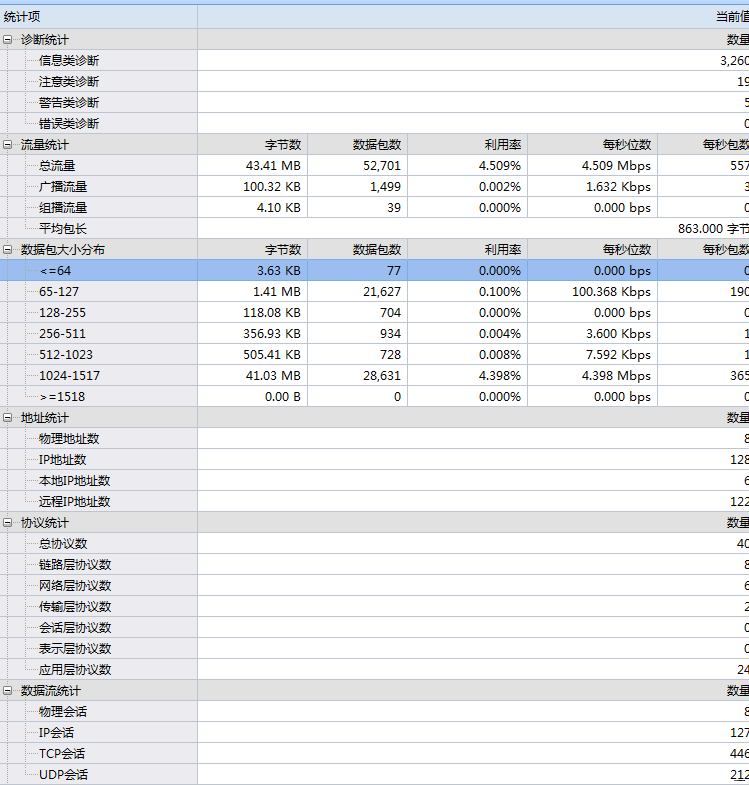Select the 物理会话 row
Viewport: 749px width, 785px height.
click(374, 712)
